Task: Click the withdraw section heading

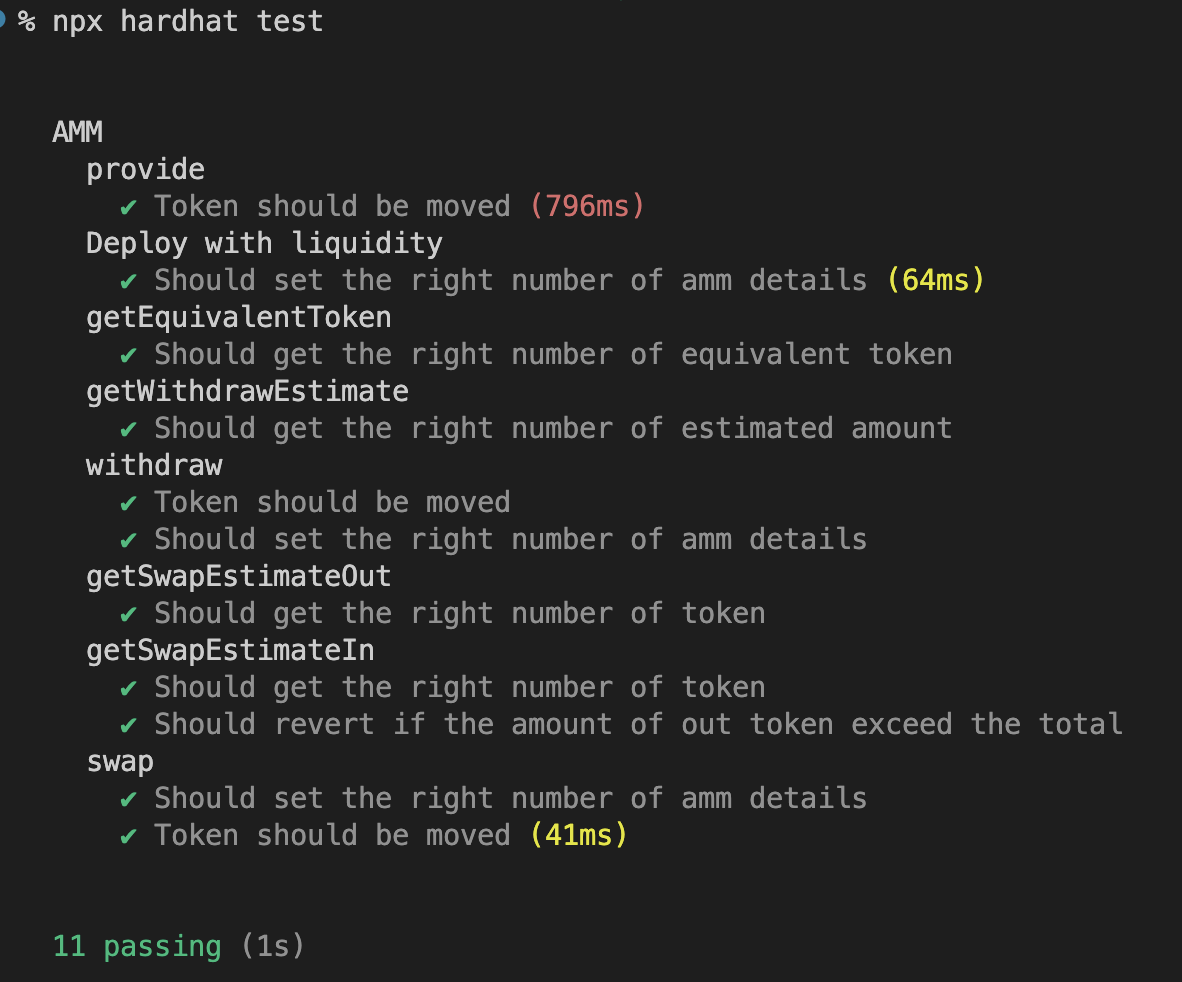Action: 154,465
